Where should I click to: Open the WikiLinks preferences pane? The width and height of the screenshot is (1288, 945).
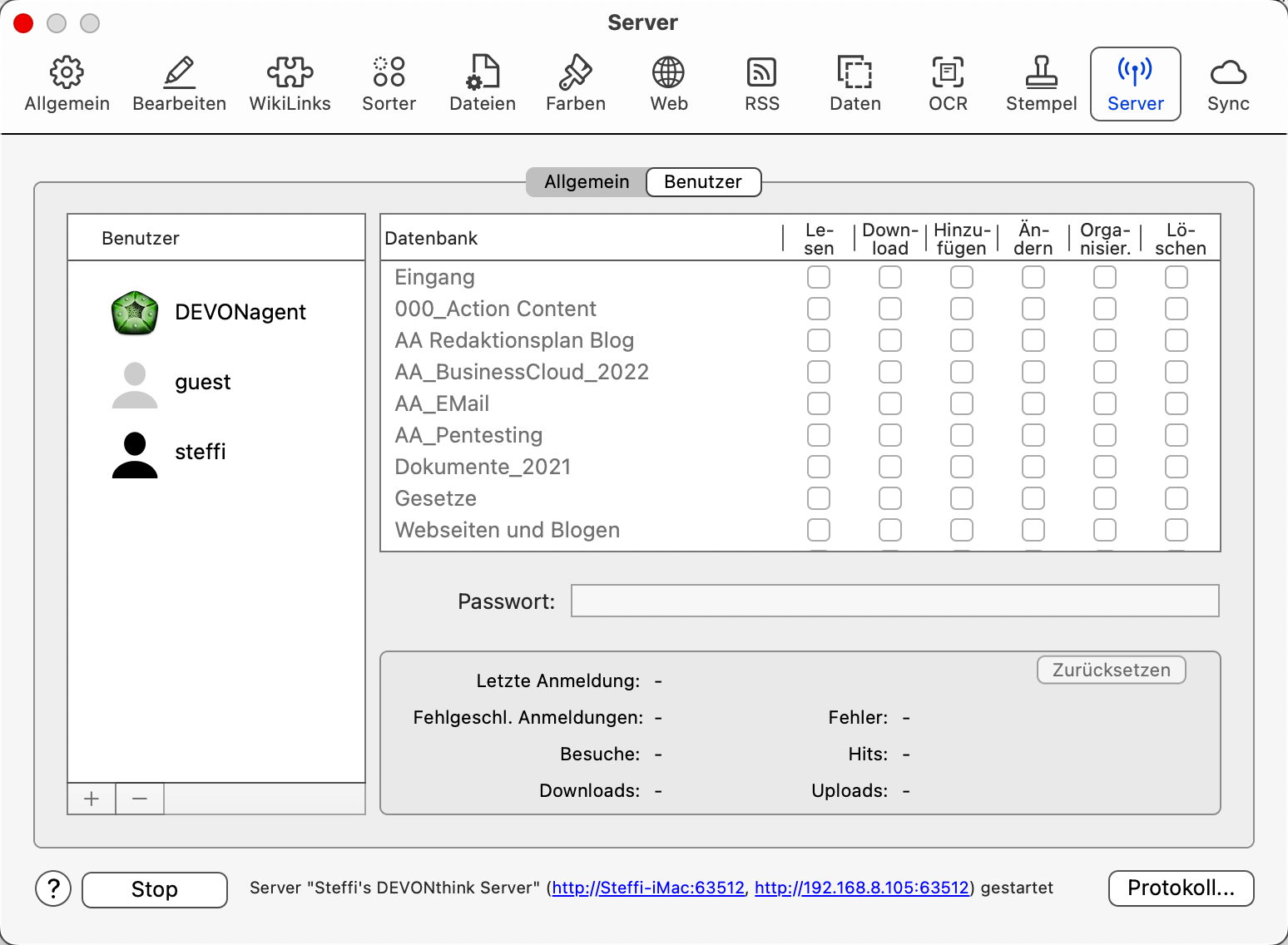tap(290, 84)
